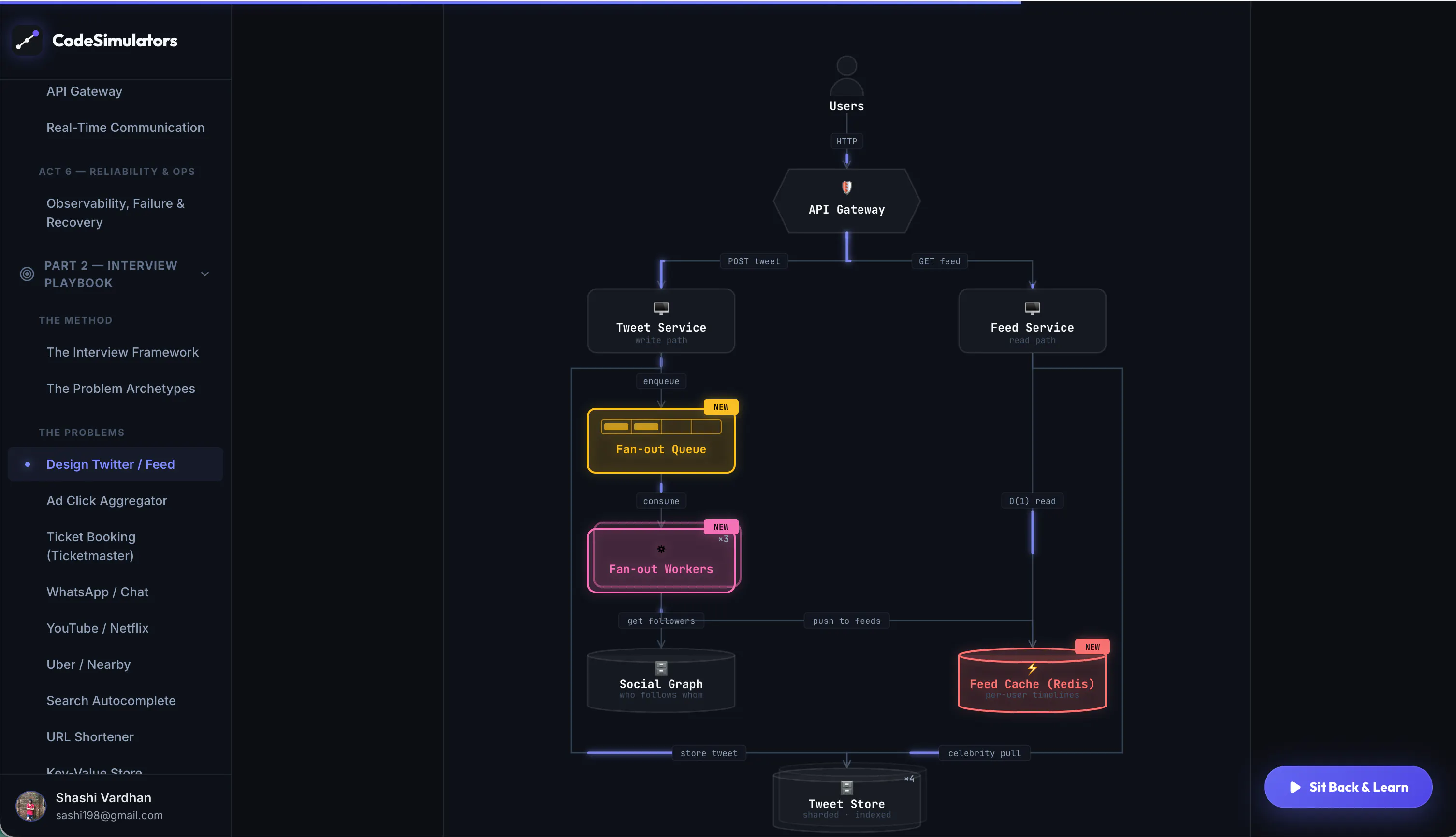Click the Tweet Store database icon

click(846, 788)
